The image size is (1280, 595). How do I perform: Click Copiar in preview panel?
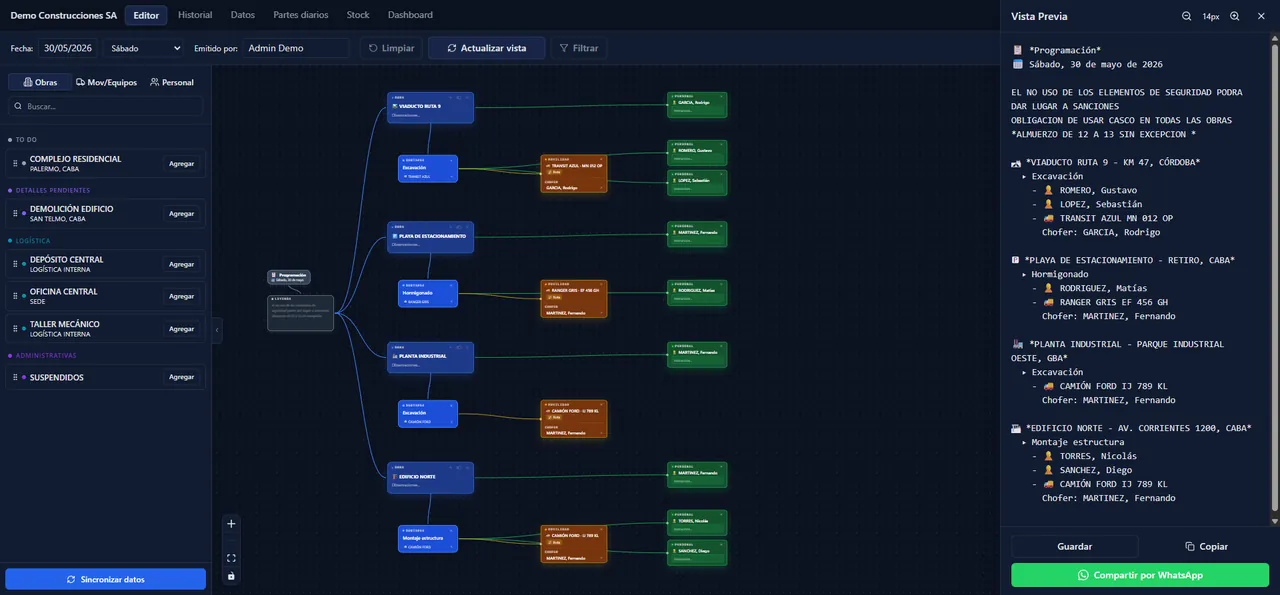1206,546
